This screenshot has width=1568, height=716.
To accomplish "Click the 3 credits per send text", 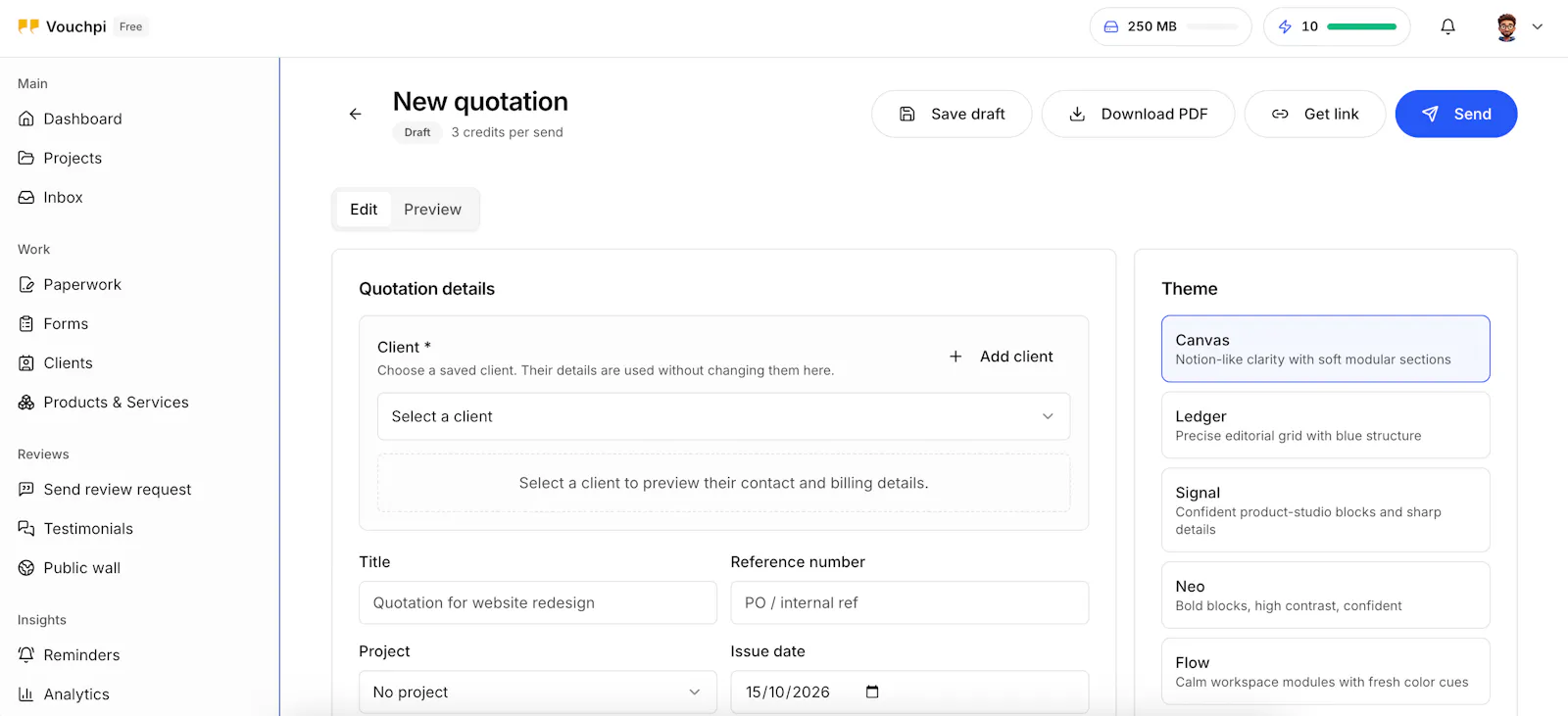I will pyautogui.click(x=507, y=132).
